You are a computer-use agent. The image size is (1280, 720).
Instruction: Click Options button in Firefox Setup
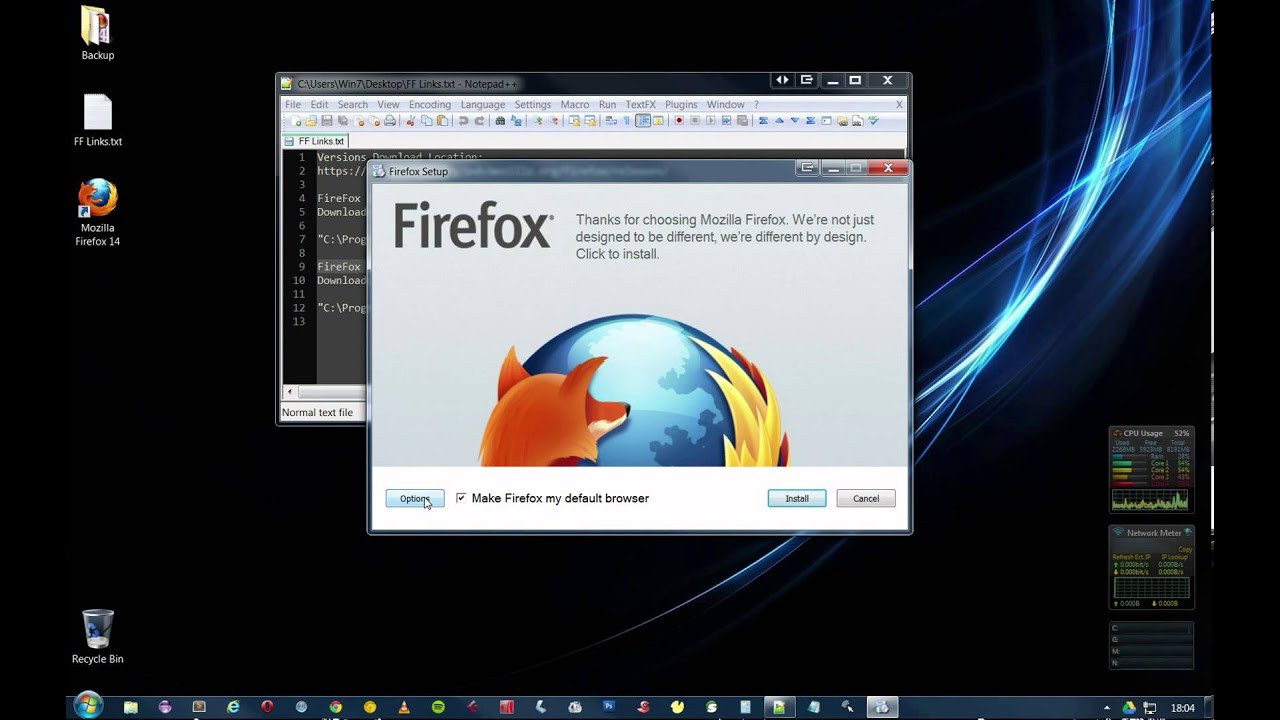(x=415, y=498)
